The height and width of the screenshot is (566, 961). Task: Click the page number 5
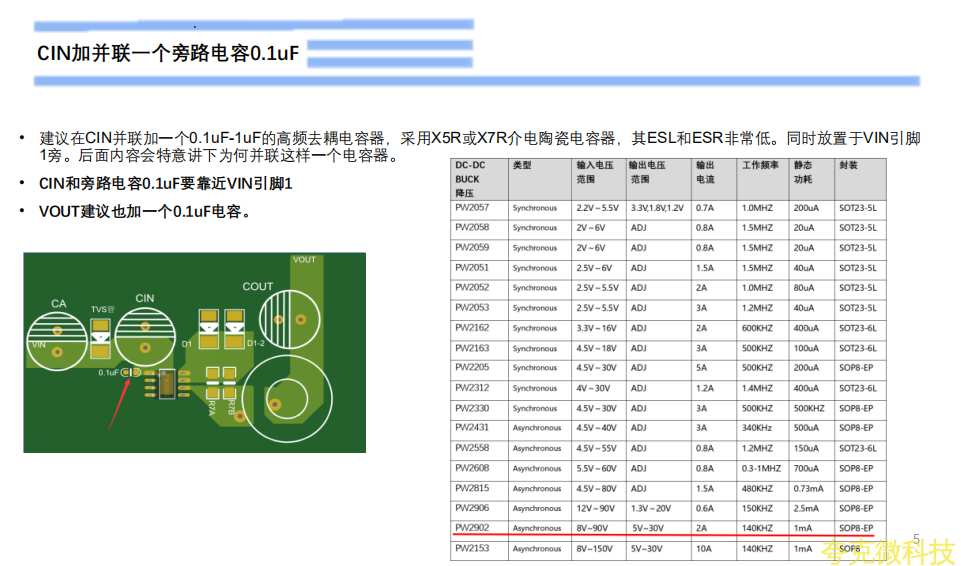pyautogui.click(x=915, y=539)
